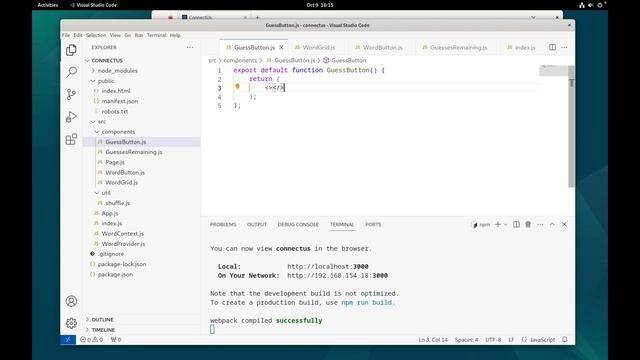Viewport: 640px width, 360px height.
Task: Show the DEBUG CONSOLE panel tab
Action: [298, 224]
